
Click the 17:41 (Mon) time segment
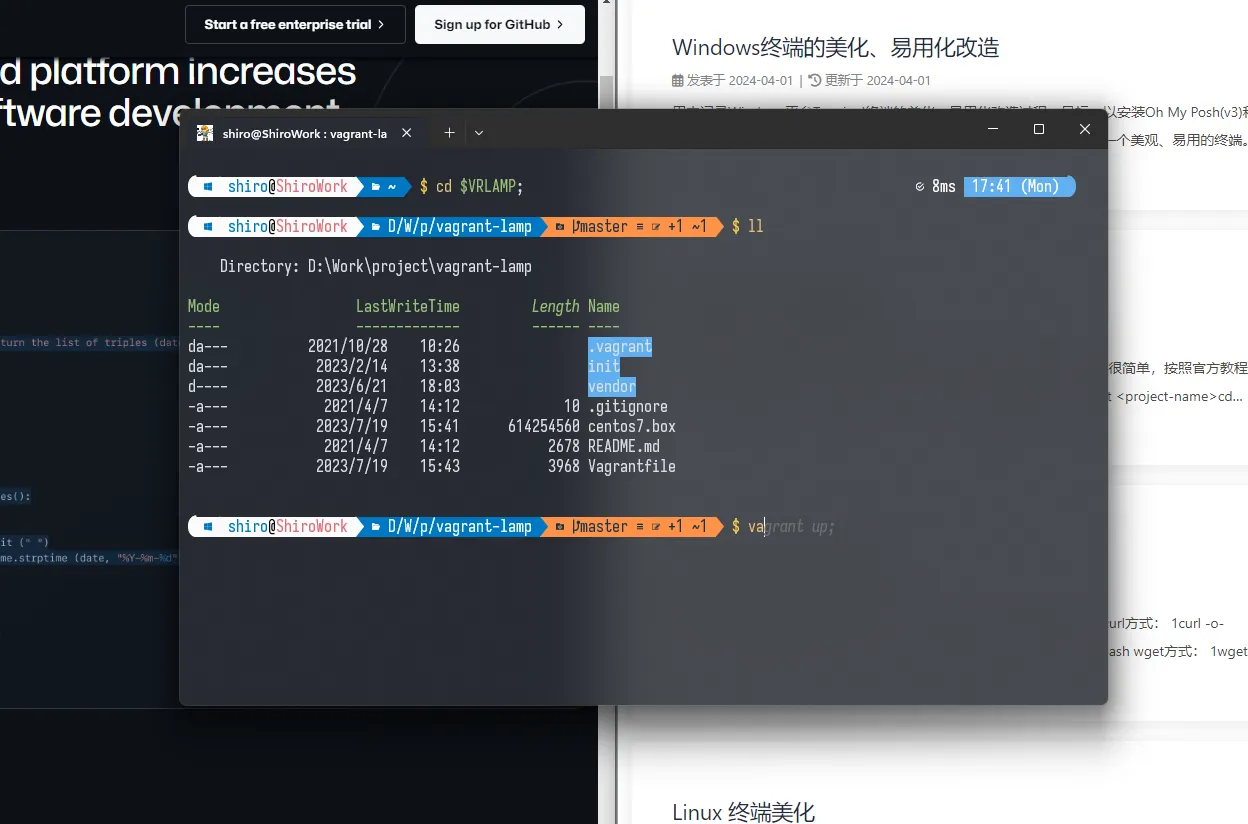[x=1015, y=187]
